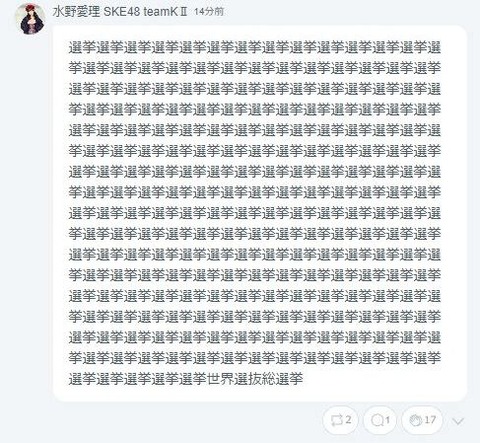The image size is (480, 443).
Task: Click the repost arrows icon
Action: click(336, 420)
